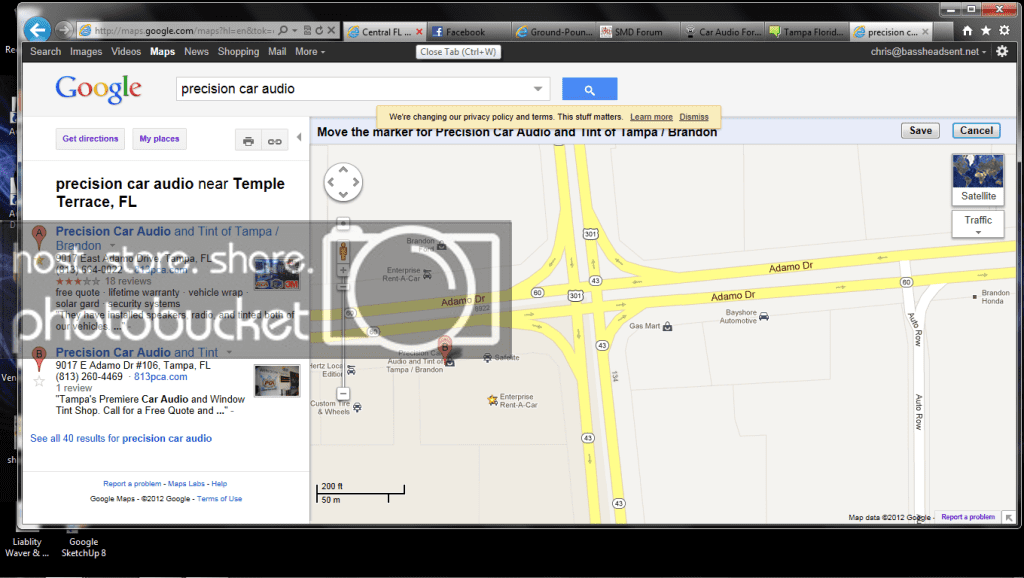Switch to the Ground-Poun... tab
The width and height of the screenshot is (1024, 578).
coord(554,32)
